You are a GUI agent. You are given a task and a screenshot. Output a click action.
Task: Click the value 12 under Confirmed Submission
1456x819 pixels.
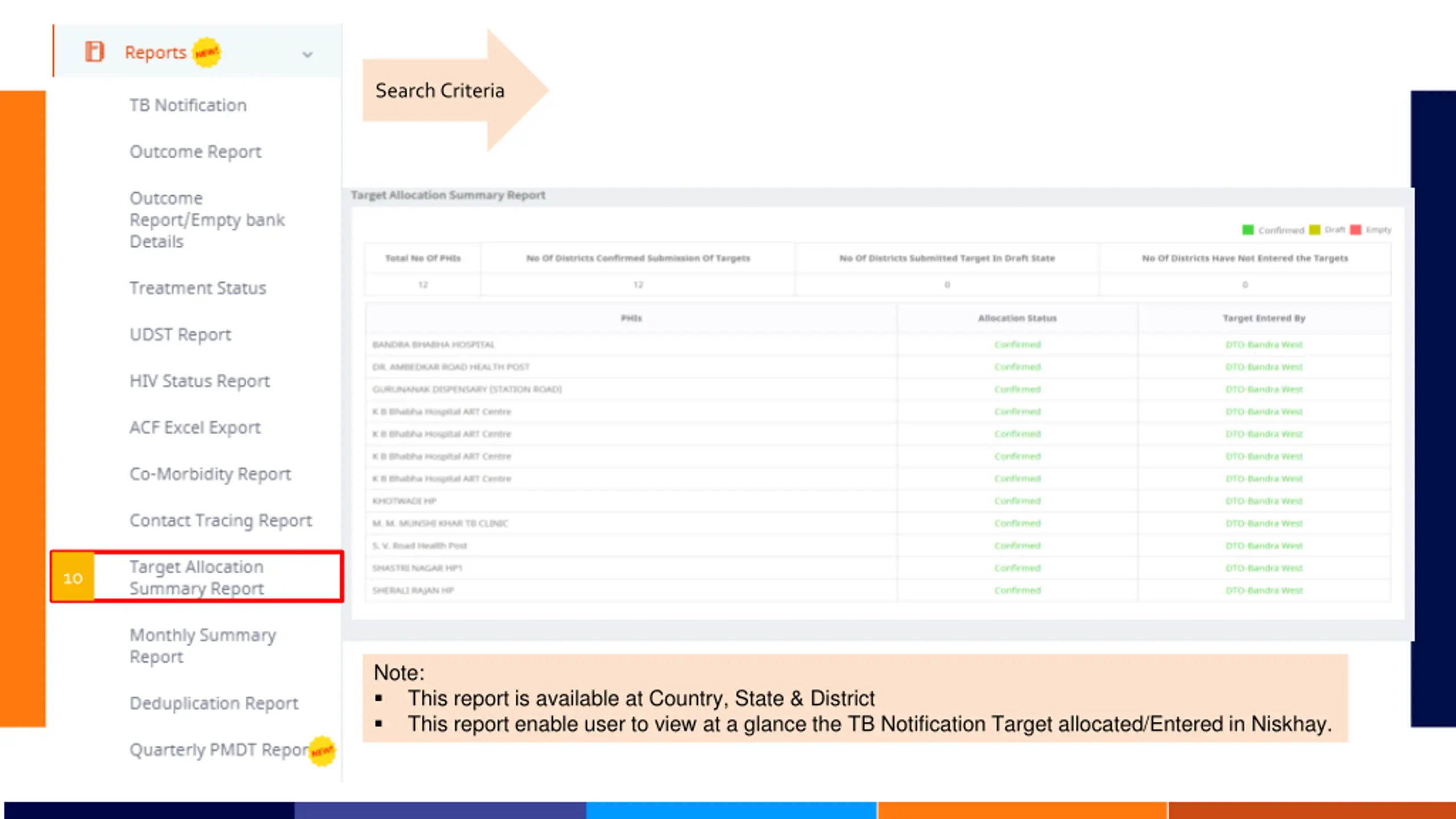click(638, 284)
